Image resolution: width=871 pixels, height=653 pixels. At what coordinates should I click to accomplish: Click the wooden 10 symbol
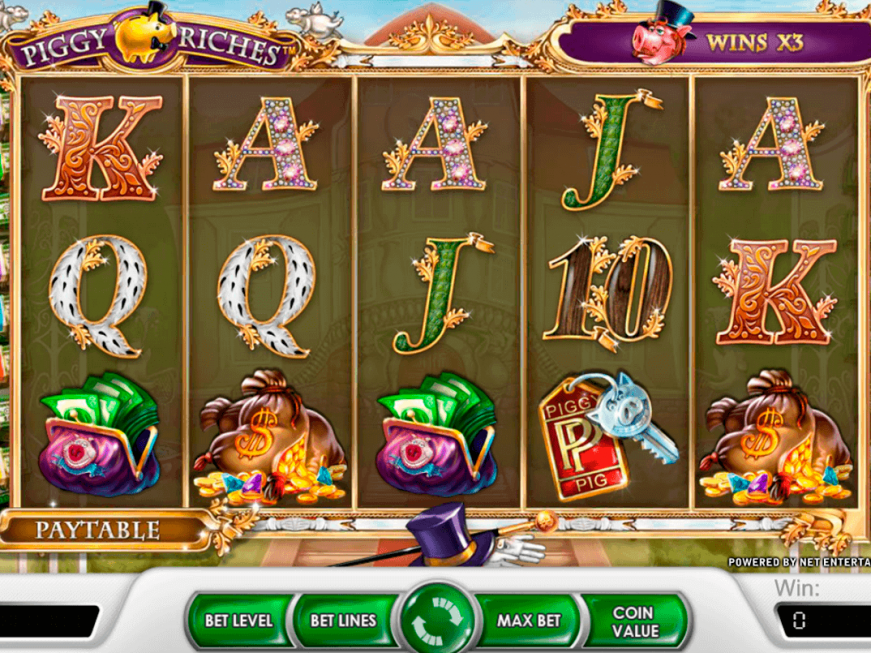pyautogui.click(x=608, y=293)
